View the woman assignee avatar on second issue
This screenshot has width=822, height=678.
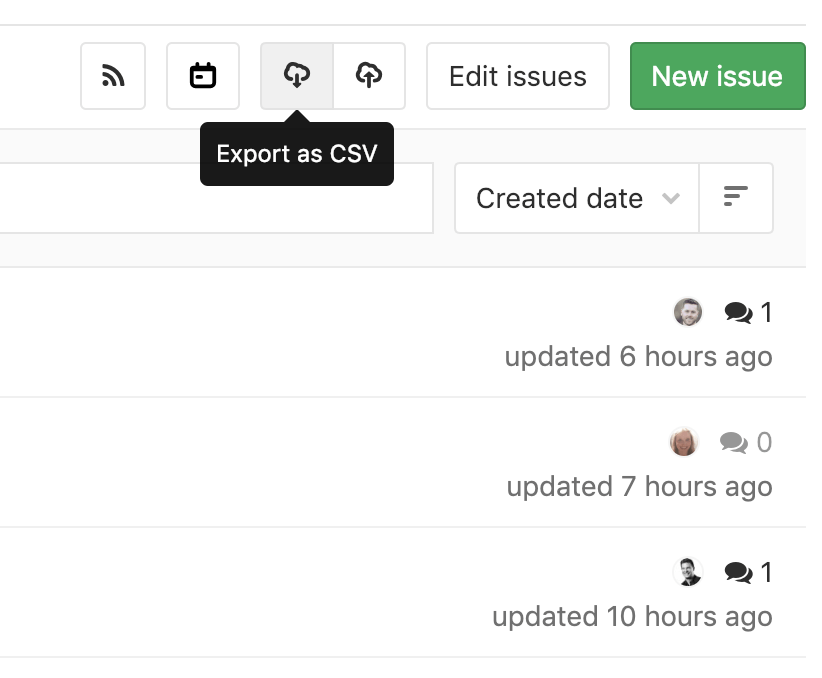tap(684, 442)
